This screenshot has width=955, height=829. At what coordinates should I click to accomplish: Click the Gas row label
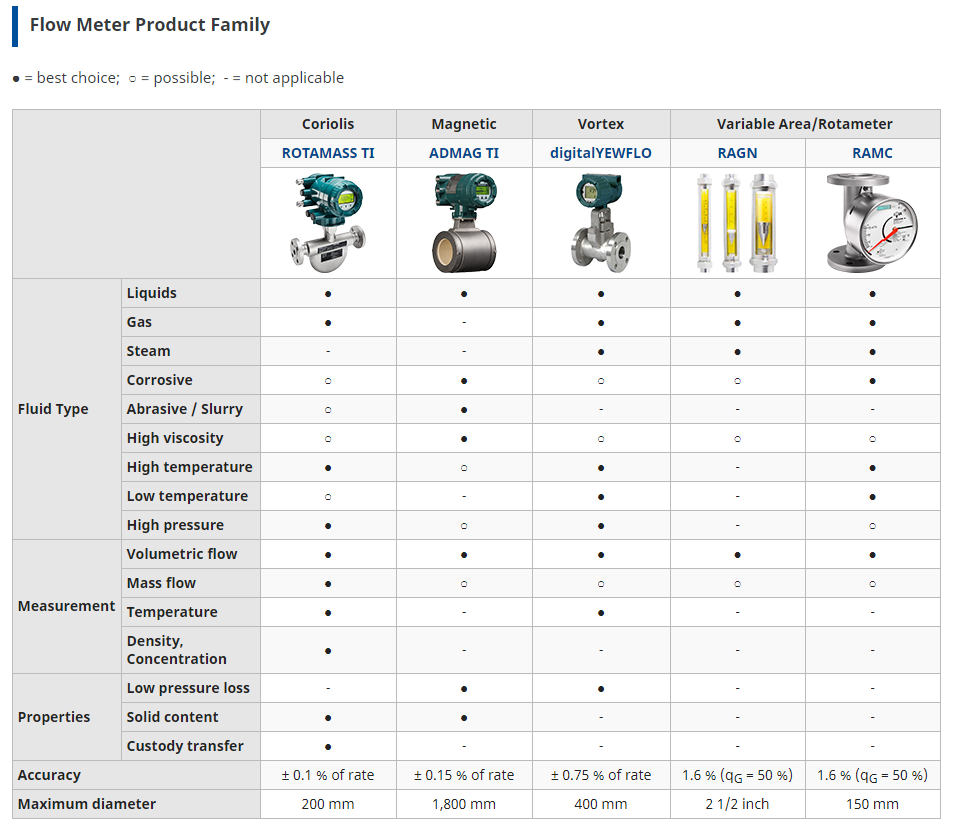click(x=139, y=322)
